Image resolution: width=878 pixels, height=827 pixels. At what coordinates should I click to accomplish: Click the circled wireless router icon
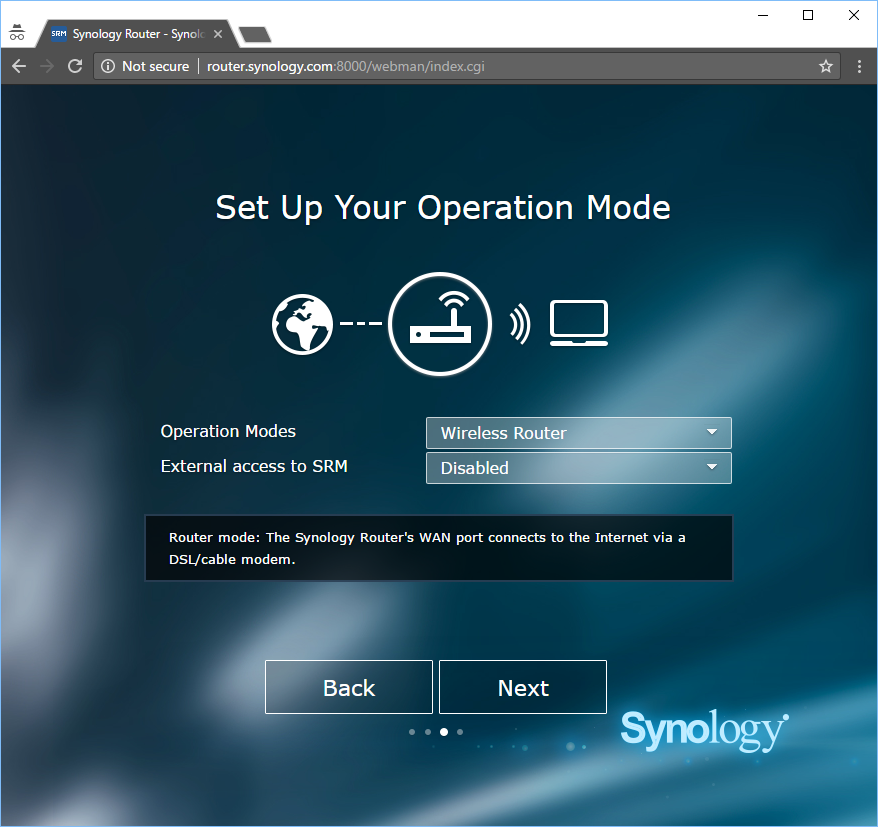440,324
